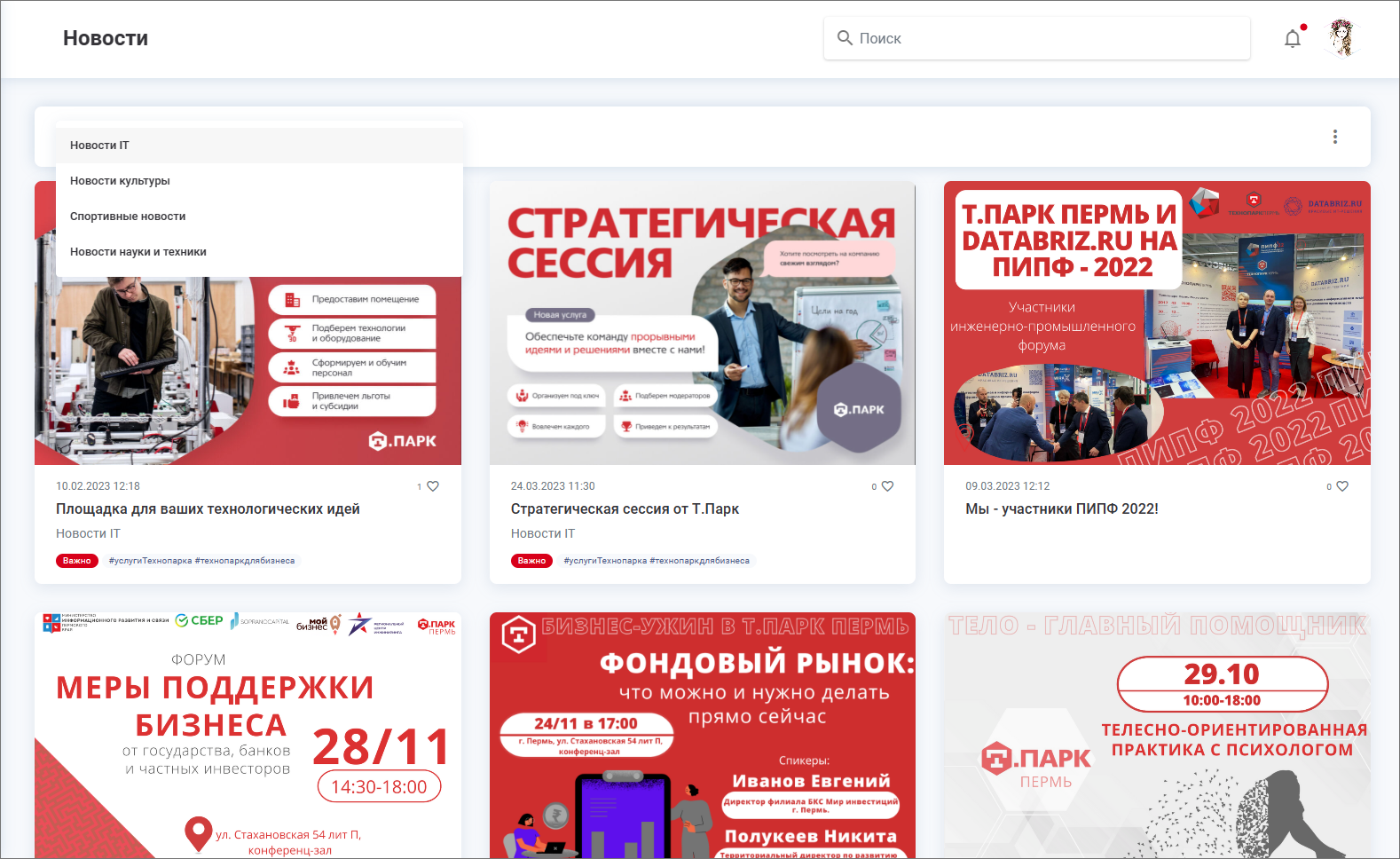
Task: Open article 'Стратегическая сессия от Т.Парк'
Action: [625, 509]
